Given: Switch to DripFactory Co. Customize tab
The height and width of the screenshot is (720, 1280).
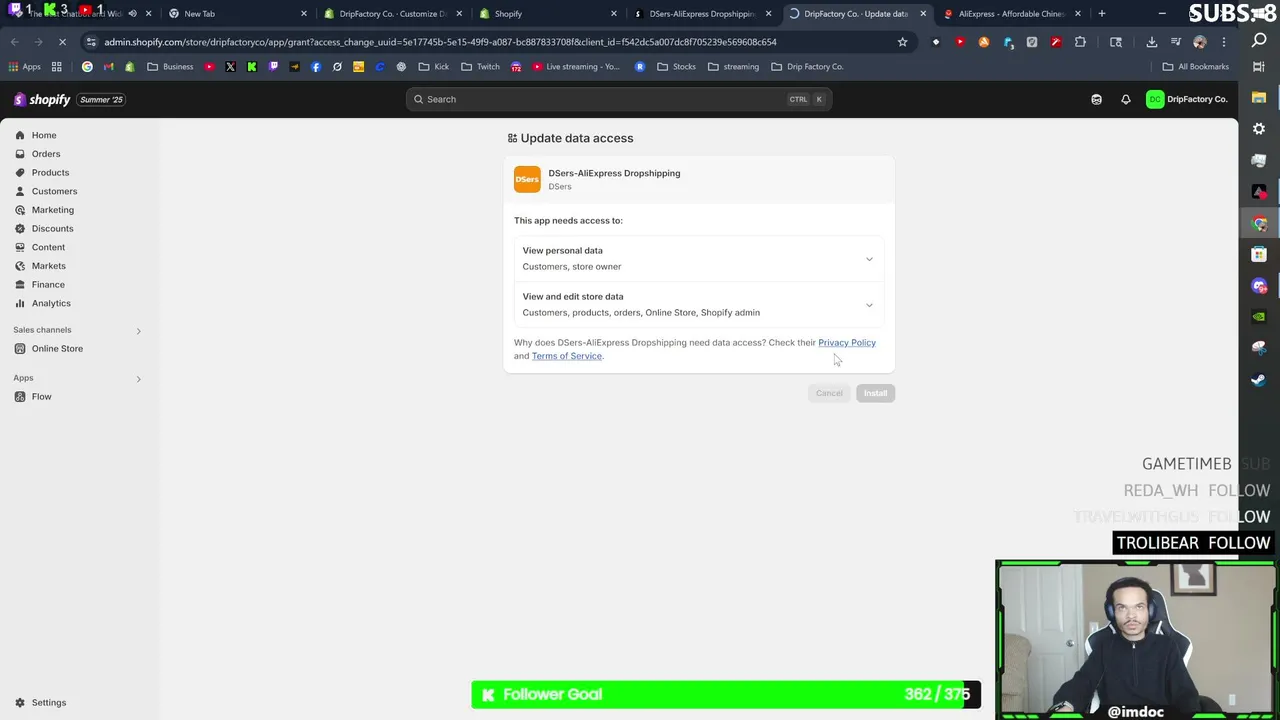Looking at the screenshot, I should pyautogui.click(x=392, y=14).
